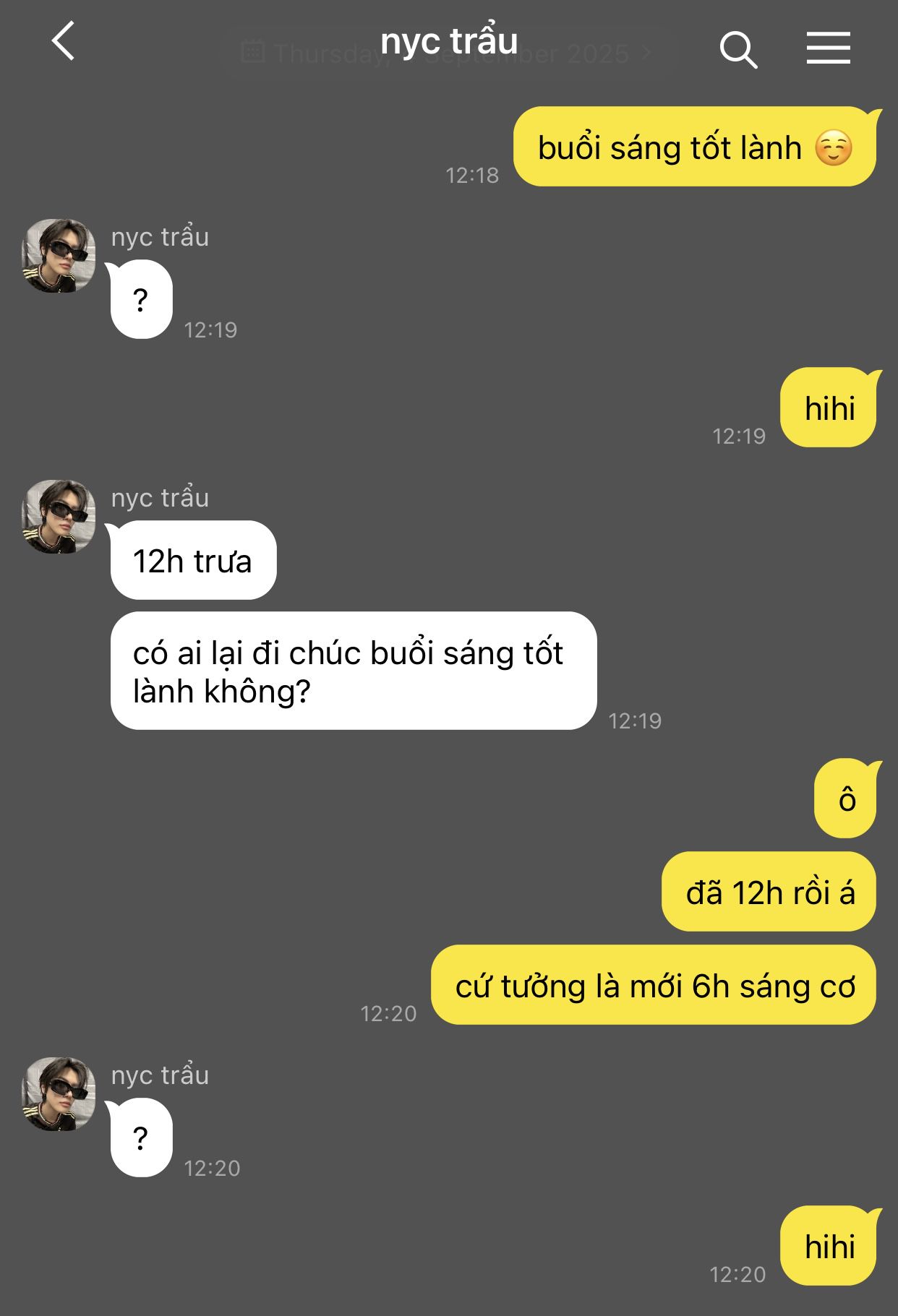Image resolution: width=898 pixels, height=1316 pixels.
Task: Tap the nyc trẩu chat title
Action: [x=449, y=40]
